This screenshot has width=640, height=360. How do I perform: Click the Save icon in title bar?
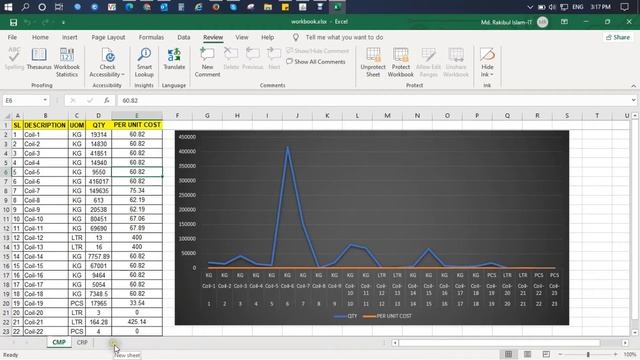click(13, 22)
